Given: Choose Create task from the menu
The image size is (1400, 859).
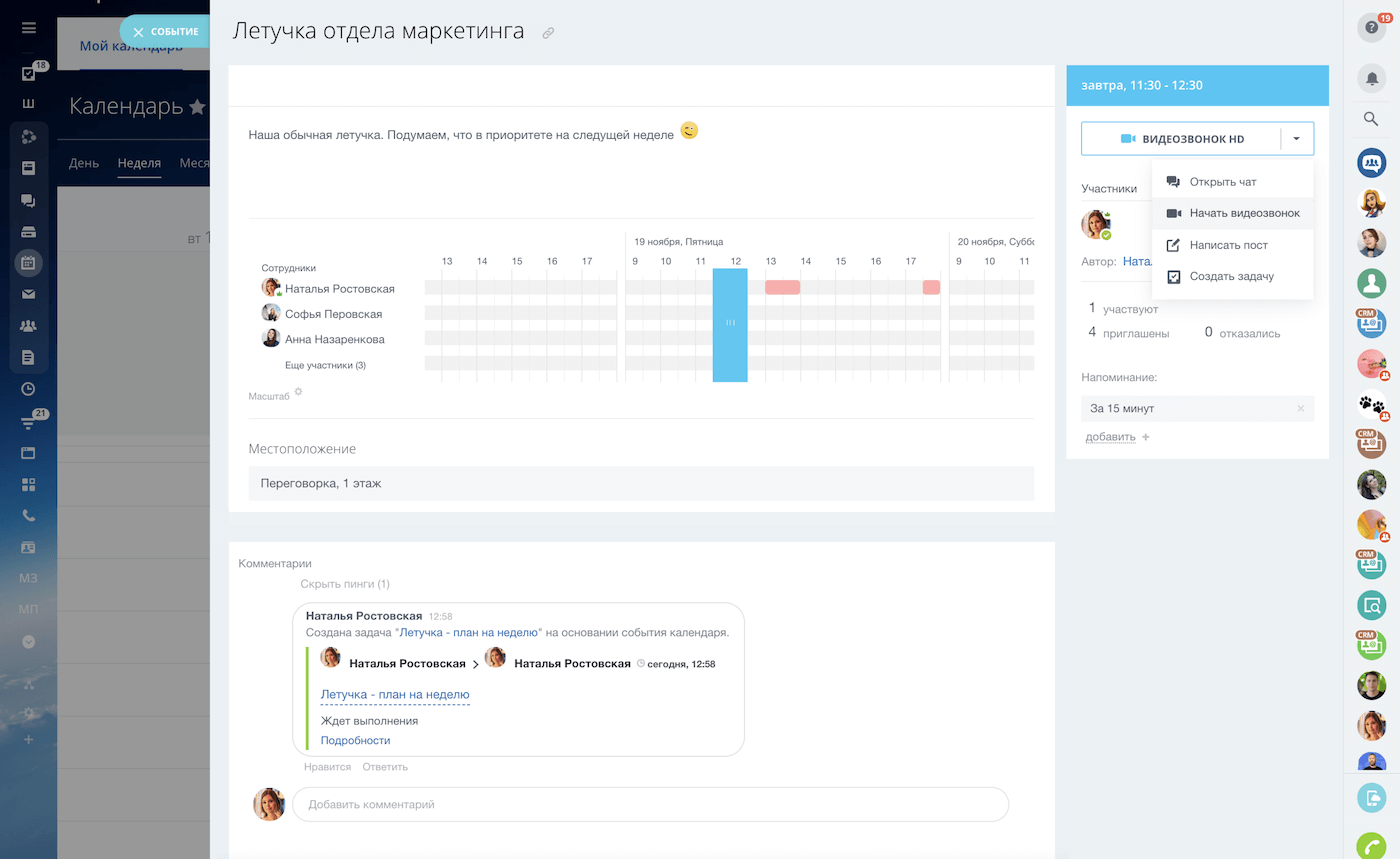Looking at the screenshot, I should pos(1231,276).
